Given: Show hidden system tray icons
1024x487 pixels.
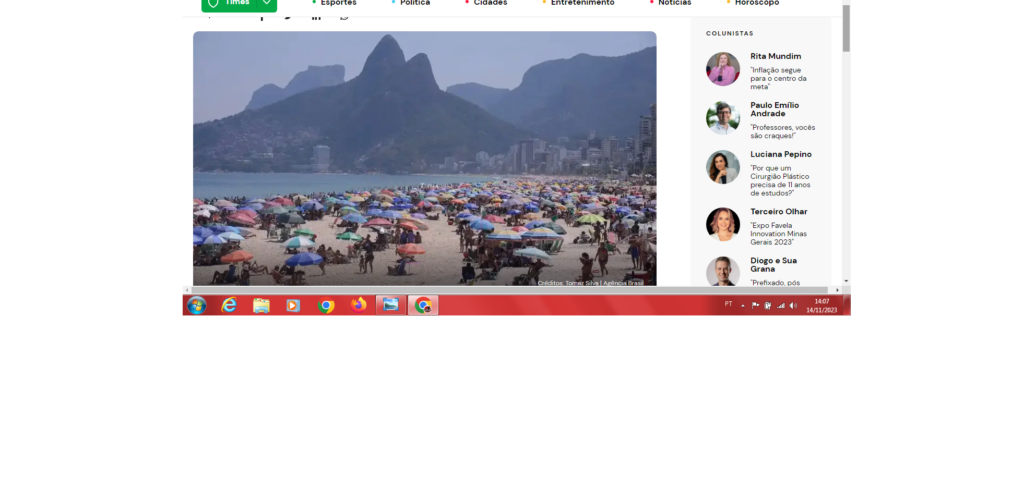Looking at the screenshot, I should [x=743, y=306].
